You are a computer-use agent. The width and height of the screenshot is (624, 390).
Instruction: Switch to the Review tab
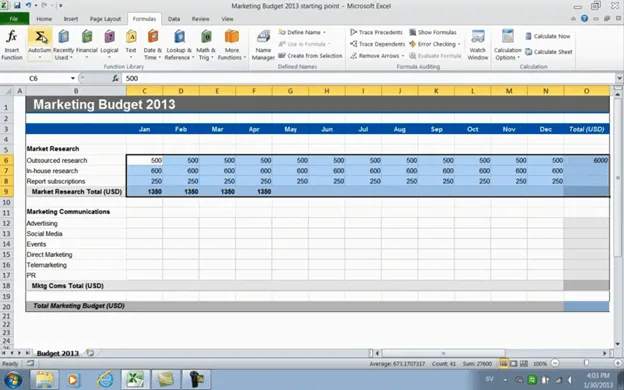click(x=201, y=19)
